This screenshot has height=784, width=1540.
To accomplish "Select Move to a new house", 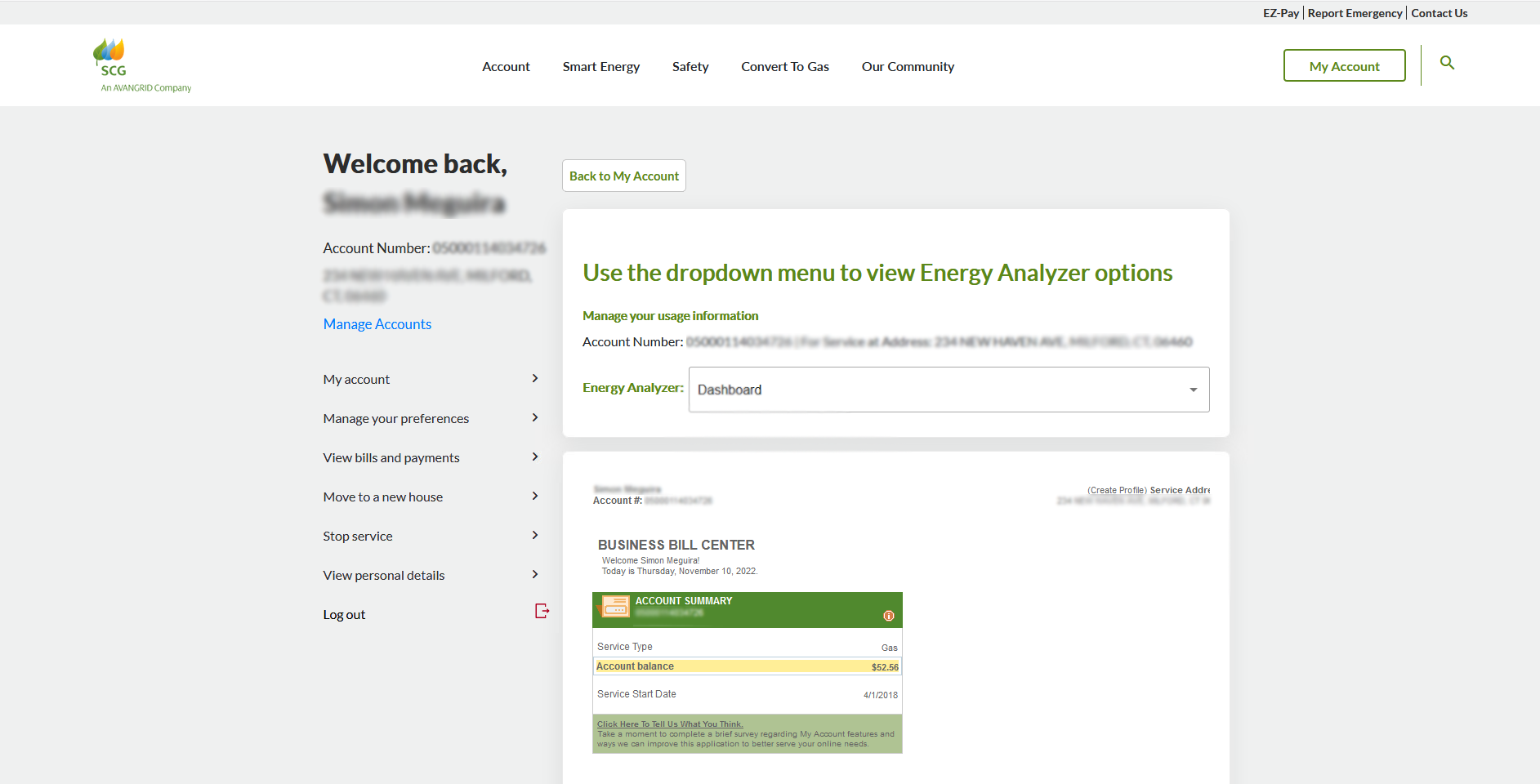I will point(382,497).
